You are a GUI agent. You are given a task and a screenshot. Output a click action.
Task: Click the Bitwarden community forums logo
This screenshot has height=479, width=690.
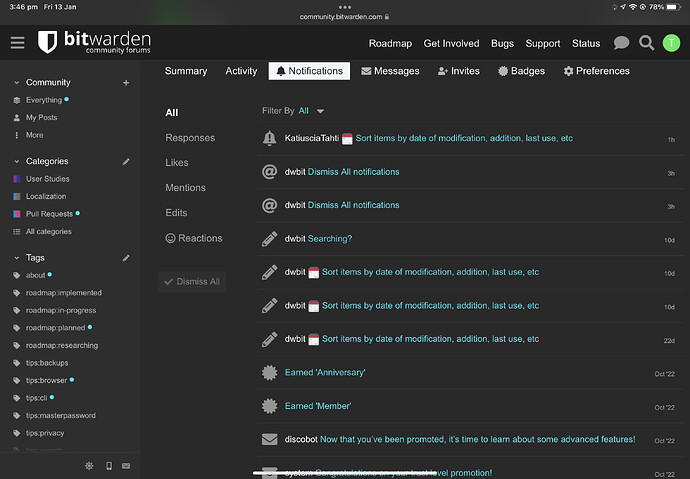[x=94, y=42]
